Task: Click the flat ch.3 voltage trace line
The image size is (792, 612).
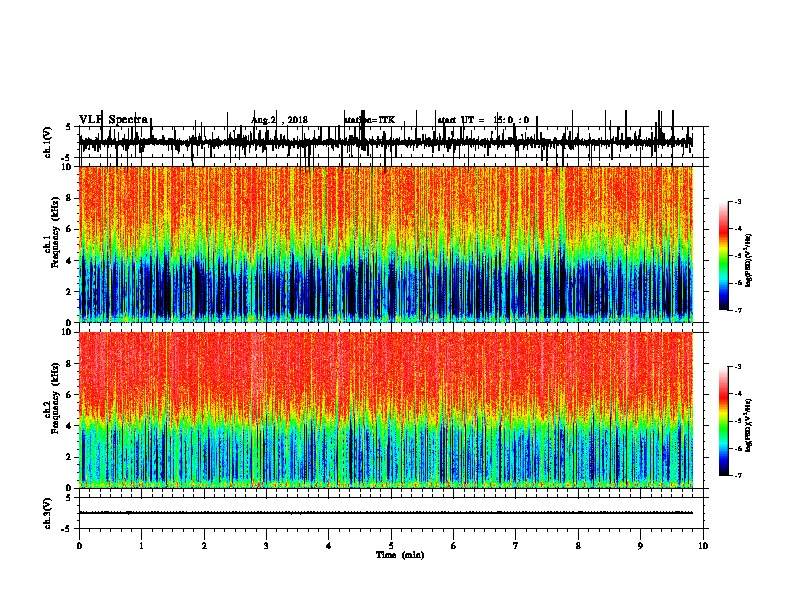Action: point(386,513)
